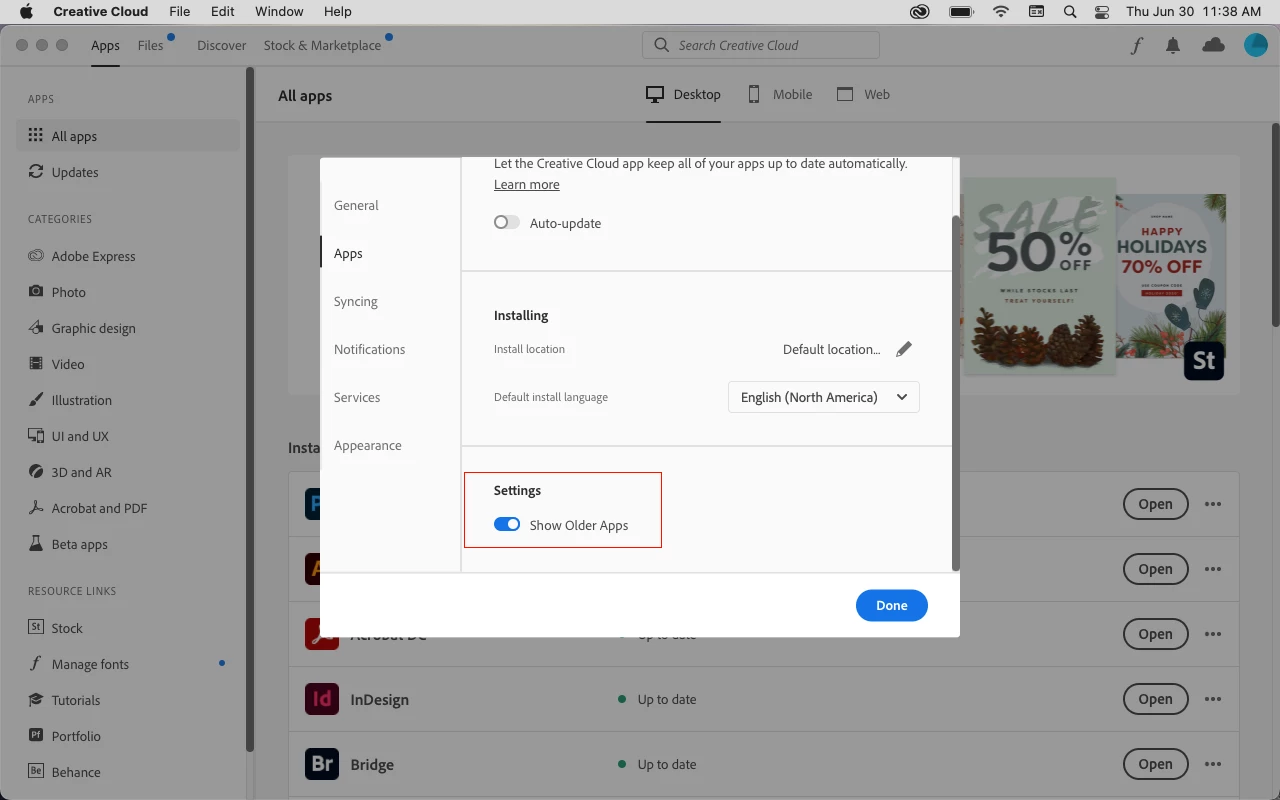Image resolution: width=1280 pixels, height=800 pixels.
Task: Open Help menu
Action: pos(338,12)
